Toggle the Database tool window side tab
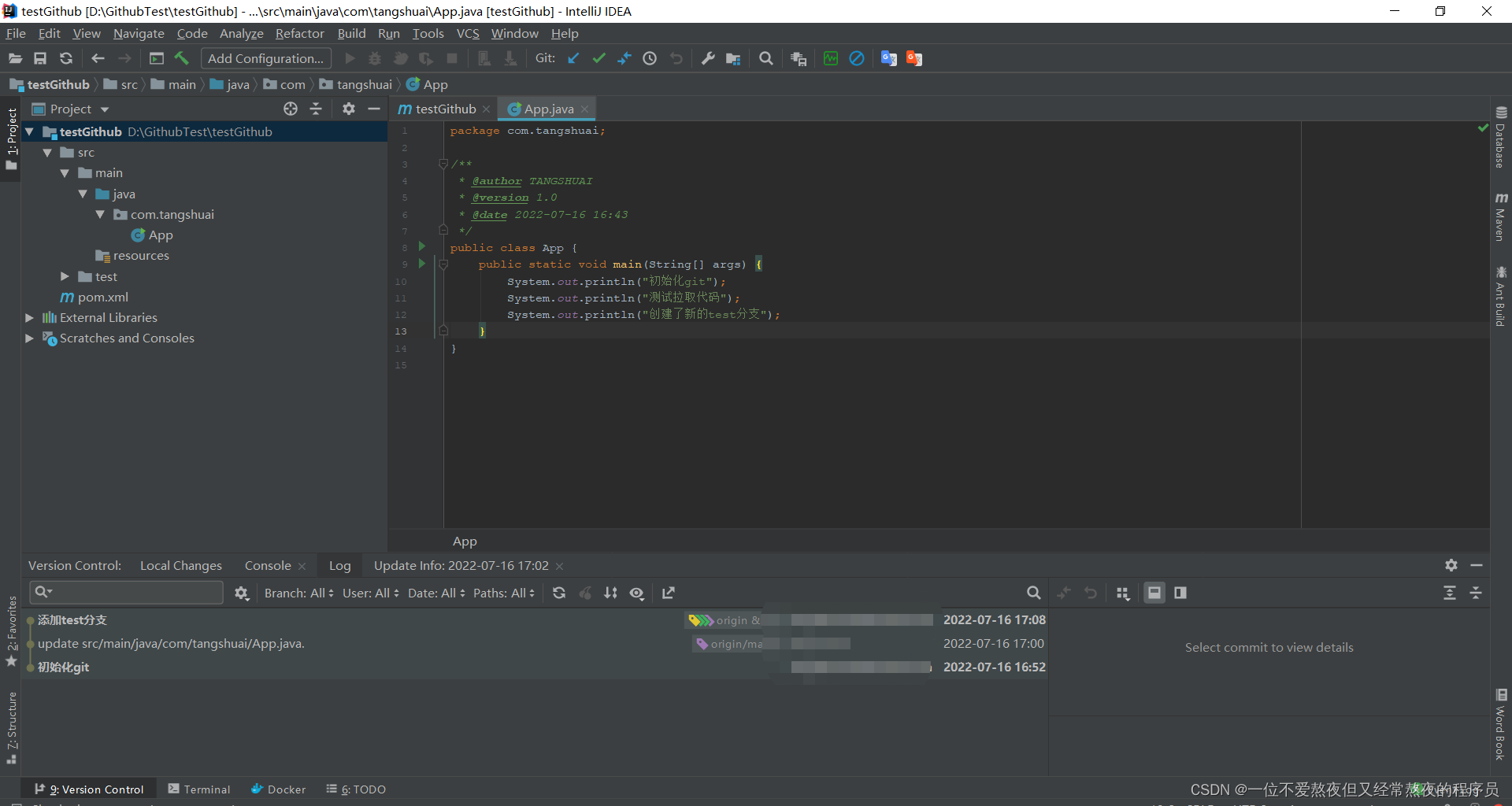 1501,138
